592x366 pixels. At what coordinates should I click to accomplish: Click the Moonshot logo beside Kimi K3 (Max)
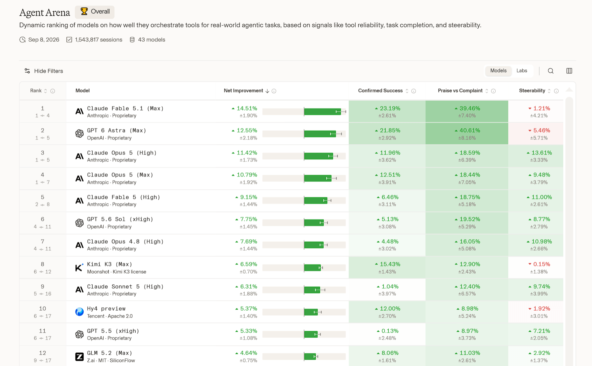click(x=79, y=267)
